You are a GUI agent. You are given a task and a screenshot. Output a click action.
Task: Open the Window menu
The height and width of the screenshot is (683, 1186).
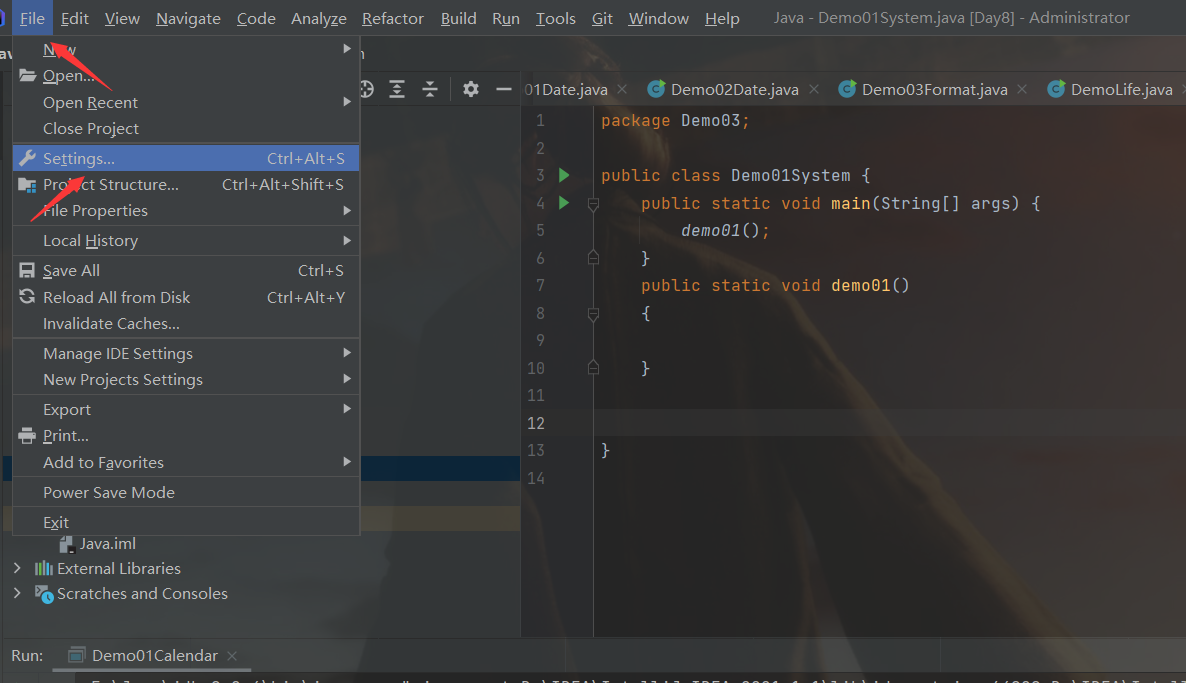click(x=658, y=18)
